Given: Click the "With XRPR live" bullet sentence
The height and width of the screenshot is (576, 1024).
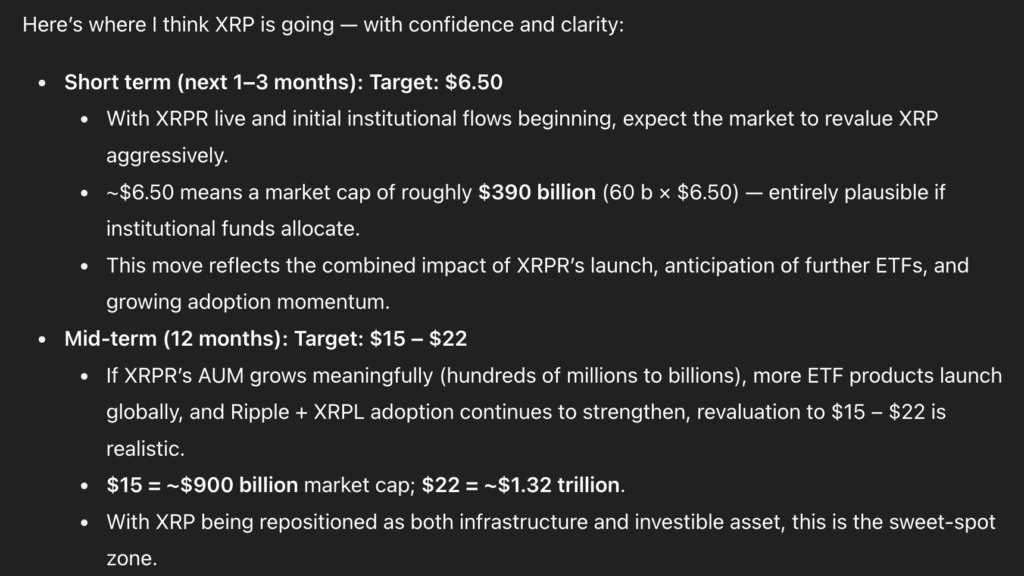Looking at the screenshot, I should [520, 119].
